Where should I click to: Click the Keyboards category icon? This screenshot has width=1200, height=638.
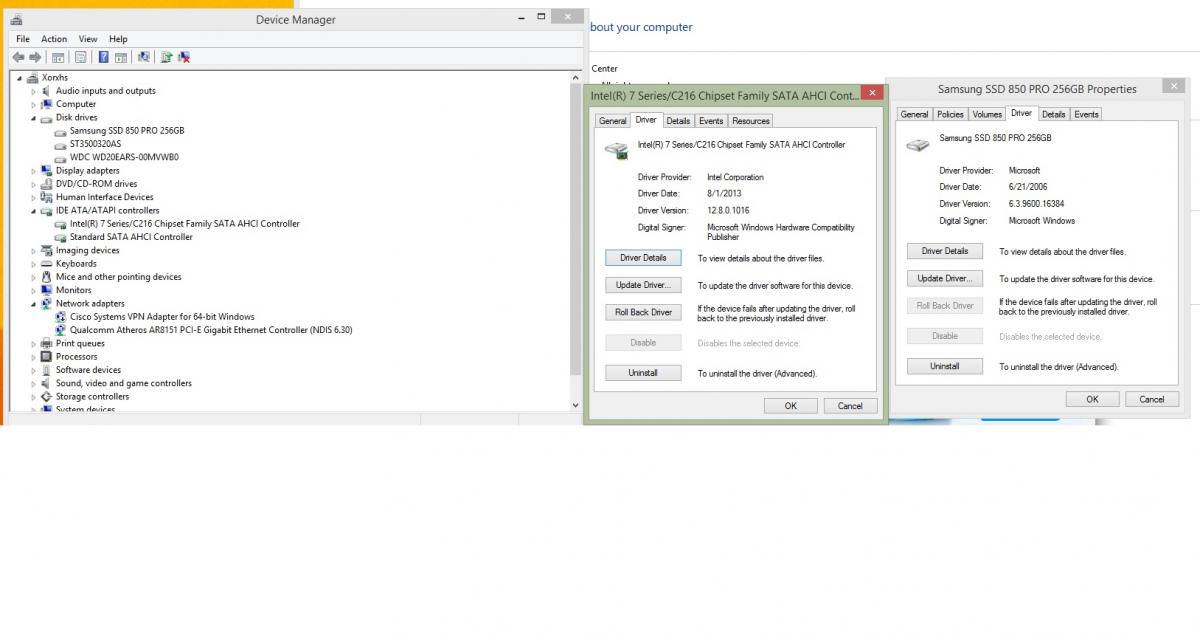pos(47,264)
